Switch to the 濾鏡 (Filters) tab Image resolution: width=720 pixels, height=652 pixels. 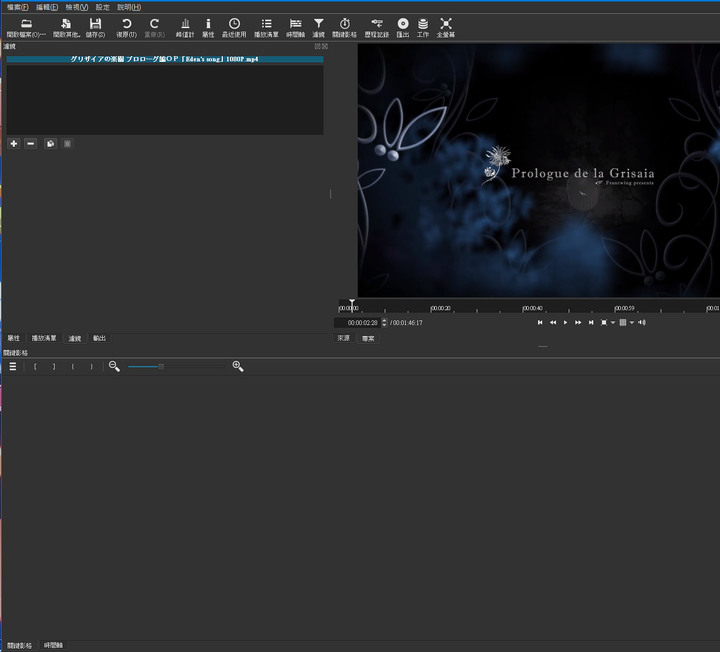click(75, 338)
